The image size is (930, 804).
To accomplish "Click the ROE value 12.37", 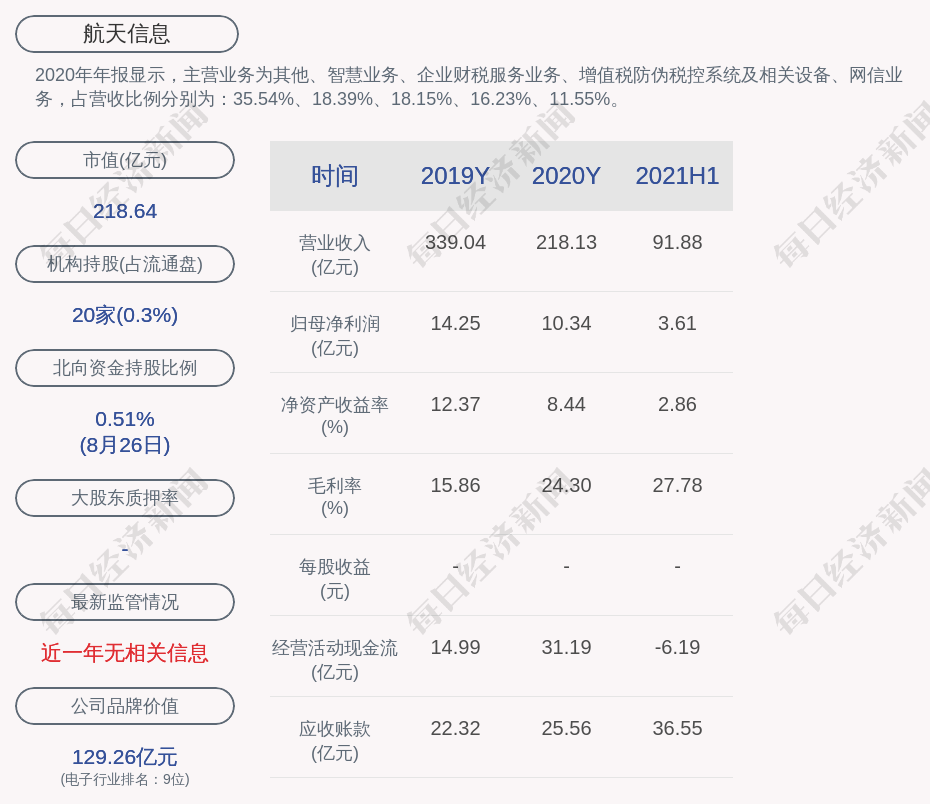I will coord(456,404).
